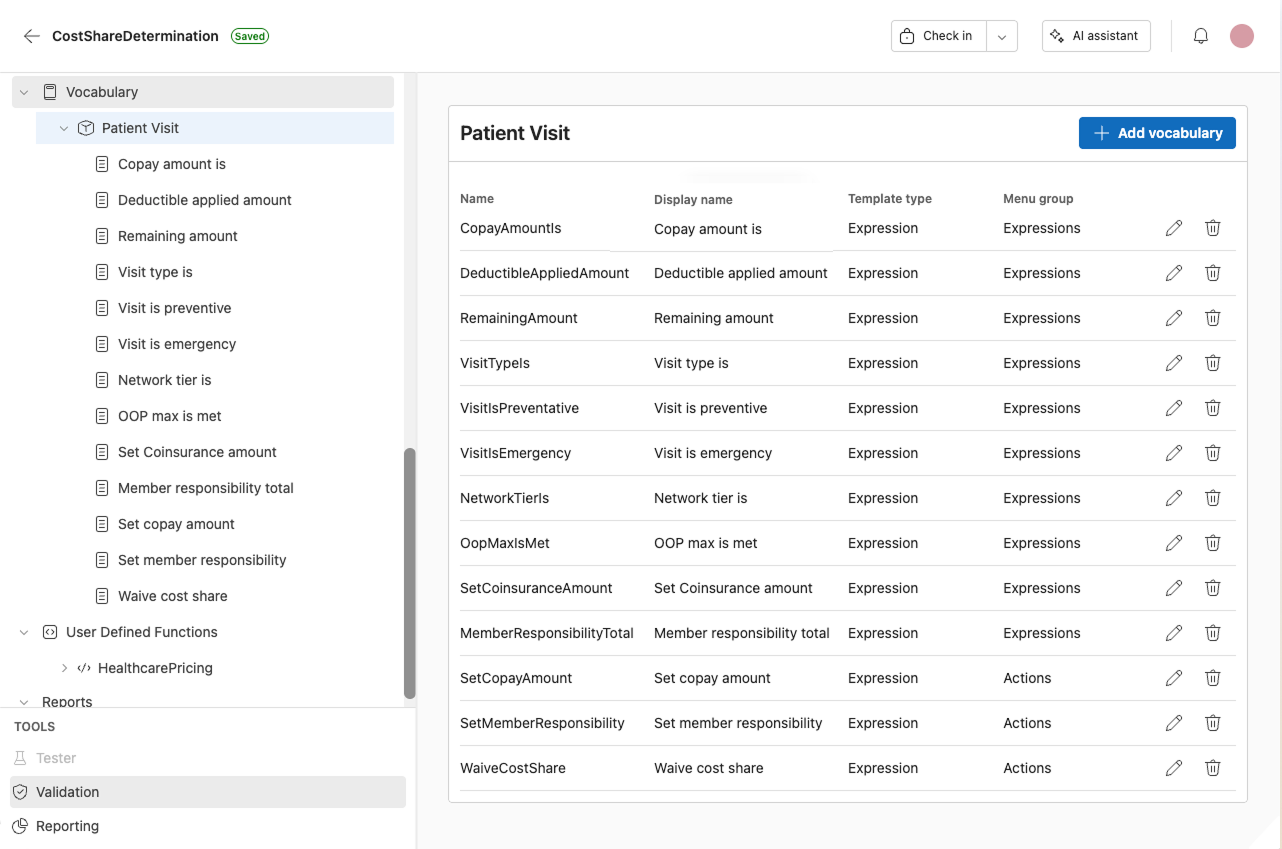
Task: Open the notifications bell
Action: pyautogui.click(x=1201, y=36)
